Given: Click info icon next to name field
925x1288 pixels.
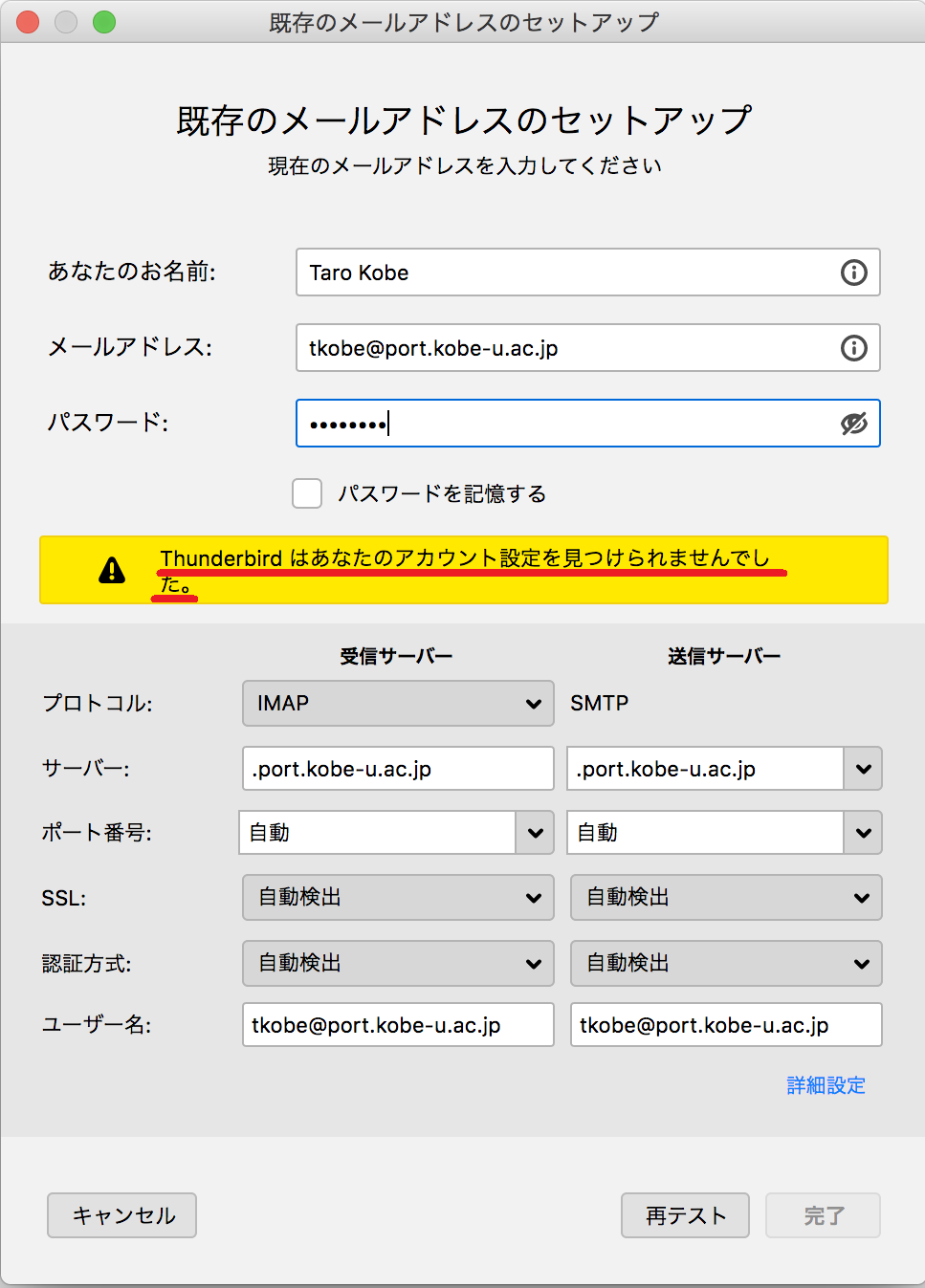Looking at the screenshot, I should click(853, 273).
